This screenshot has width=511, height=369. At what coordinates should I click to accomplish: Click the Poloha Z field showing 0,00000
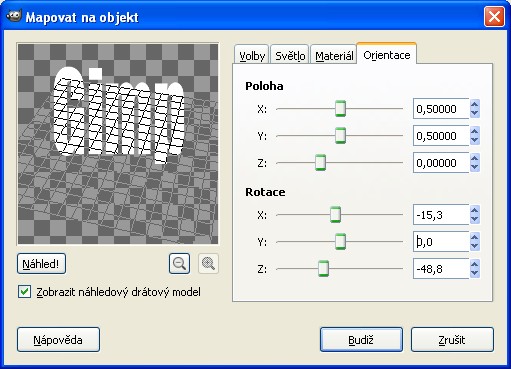(441, 163)
